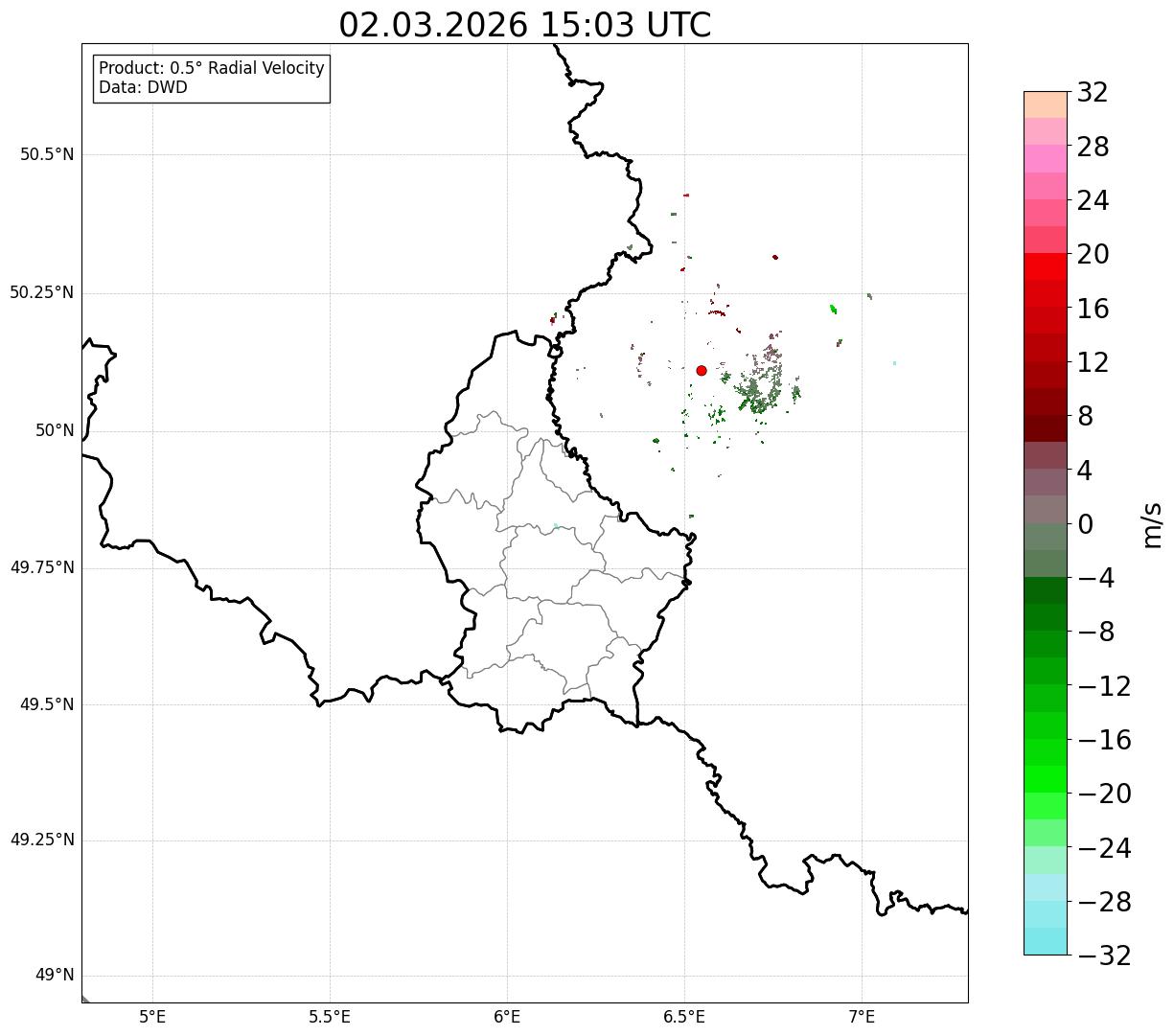Click the colorbar value 20
Screen dimensions: 1174x1036
point(1093,254)
